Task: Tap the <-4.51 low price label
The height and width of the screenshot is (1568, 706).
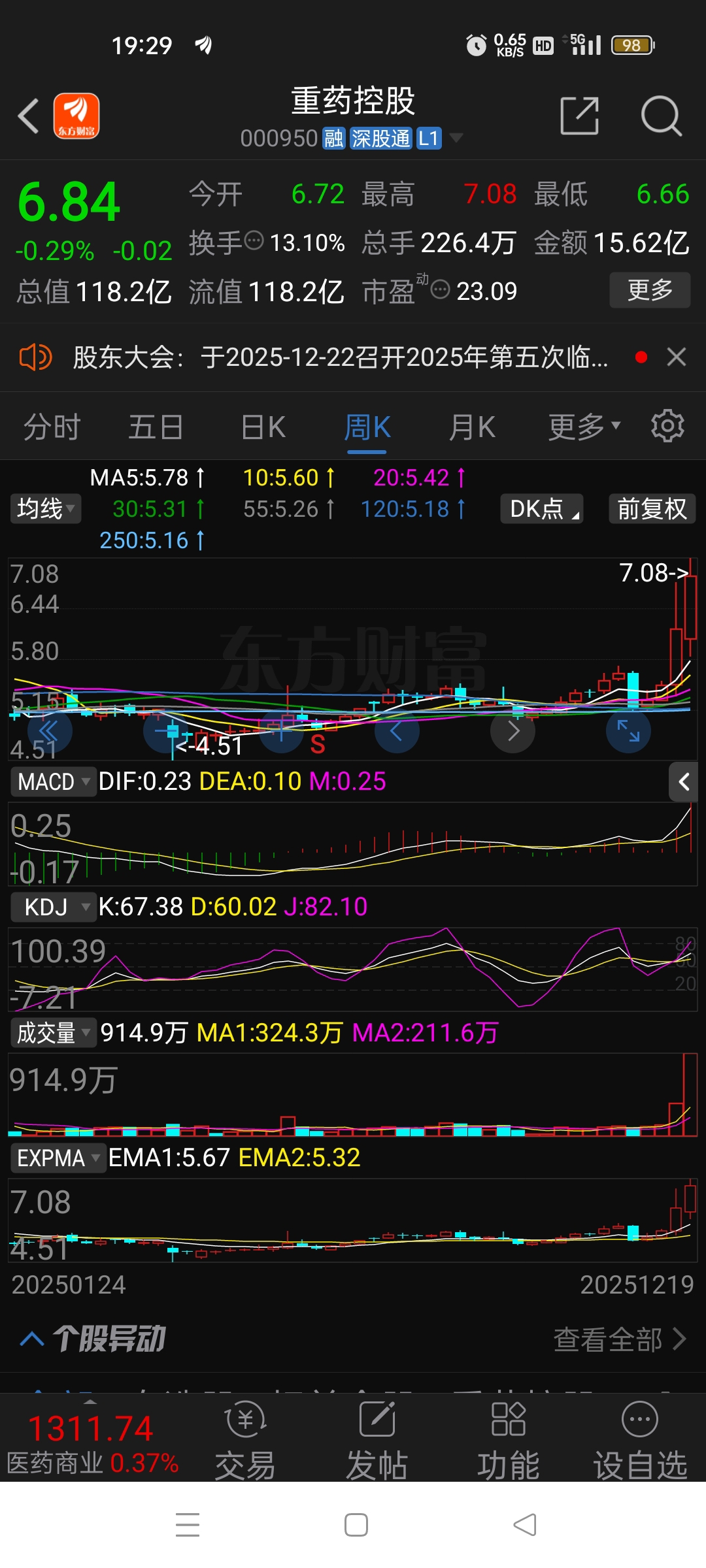Action: tap(209, 746)
